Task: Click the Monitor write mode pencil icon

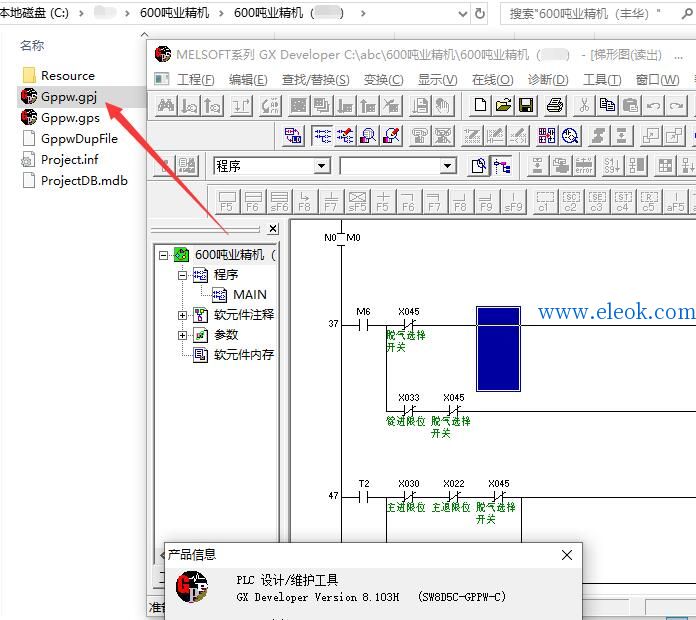Action: tap(392, 136)
